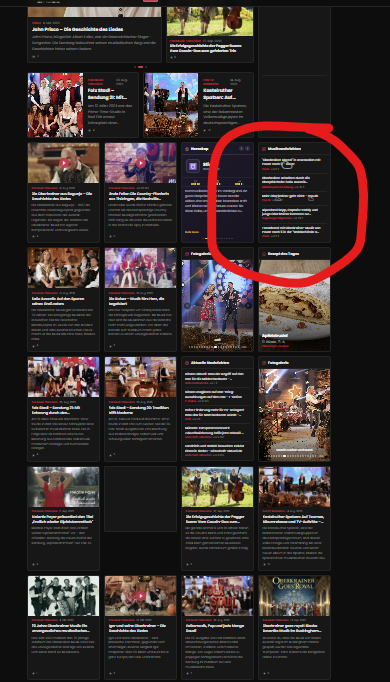
Task: Open first headline in Musiknachrichten list
Action: point(291,162)
